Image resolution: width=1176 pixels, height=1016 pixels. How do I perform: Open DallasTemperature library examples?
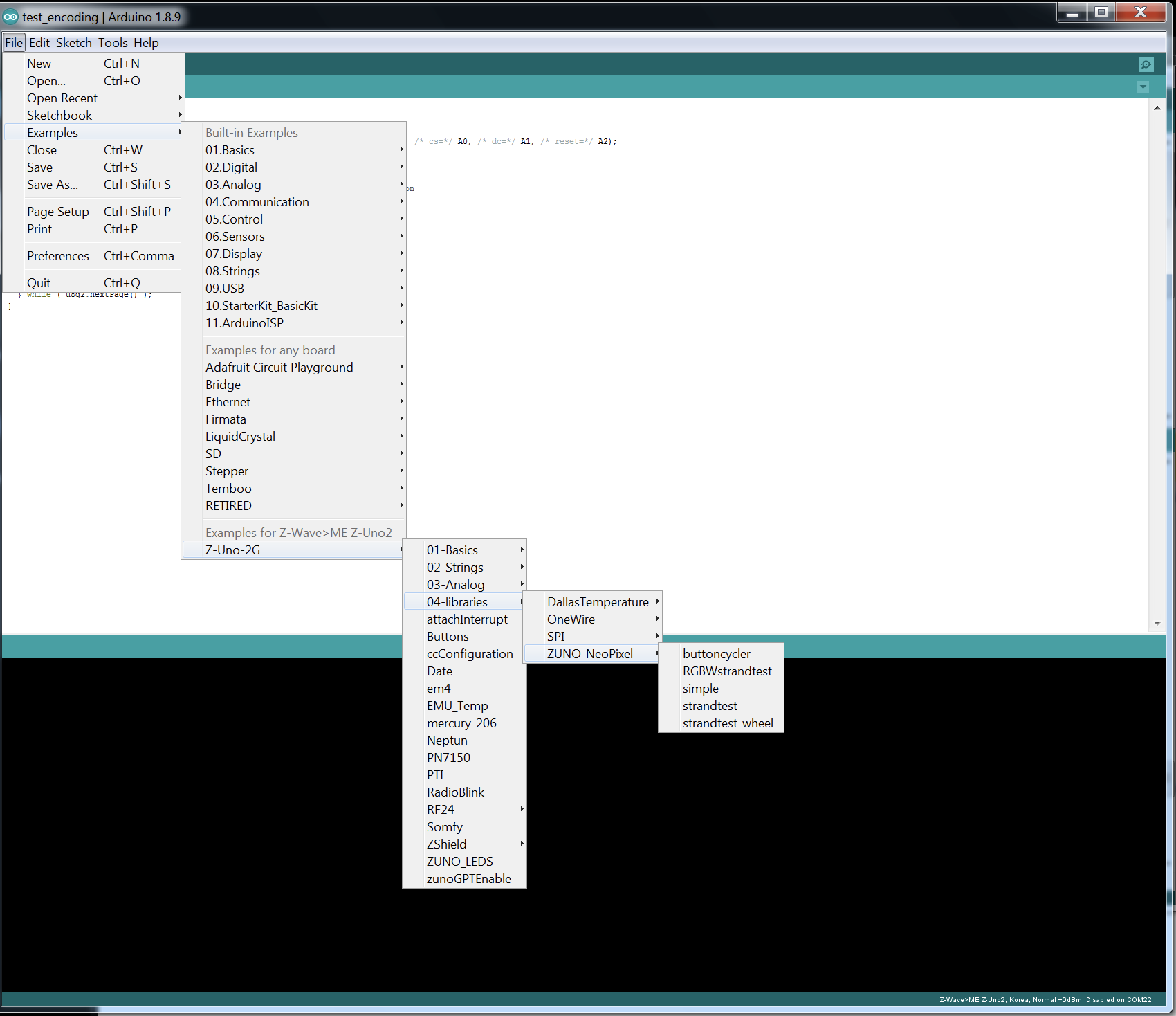pos(592,601)
